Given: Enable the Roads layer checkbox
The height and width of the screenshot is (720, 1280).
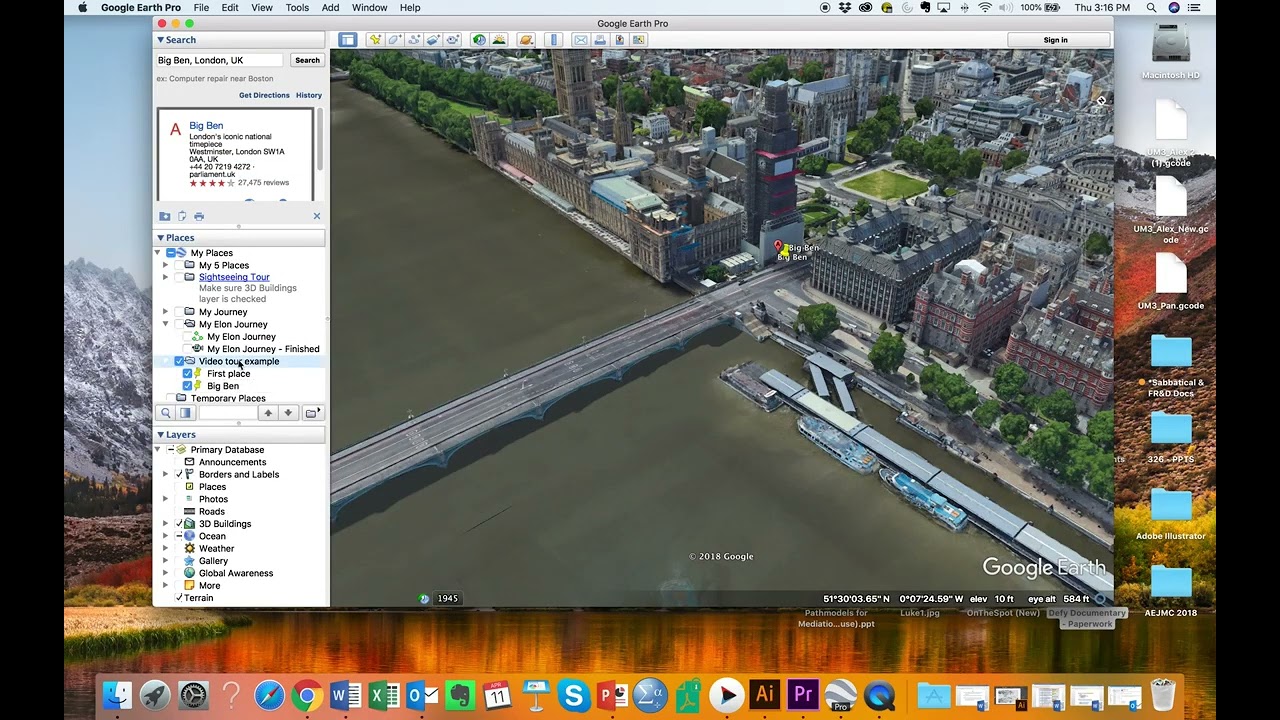Looking at the screenshot, I should [179, 511].
